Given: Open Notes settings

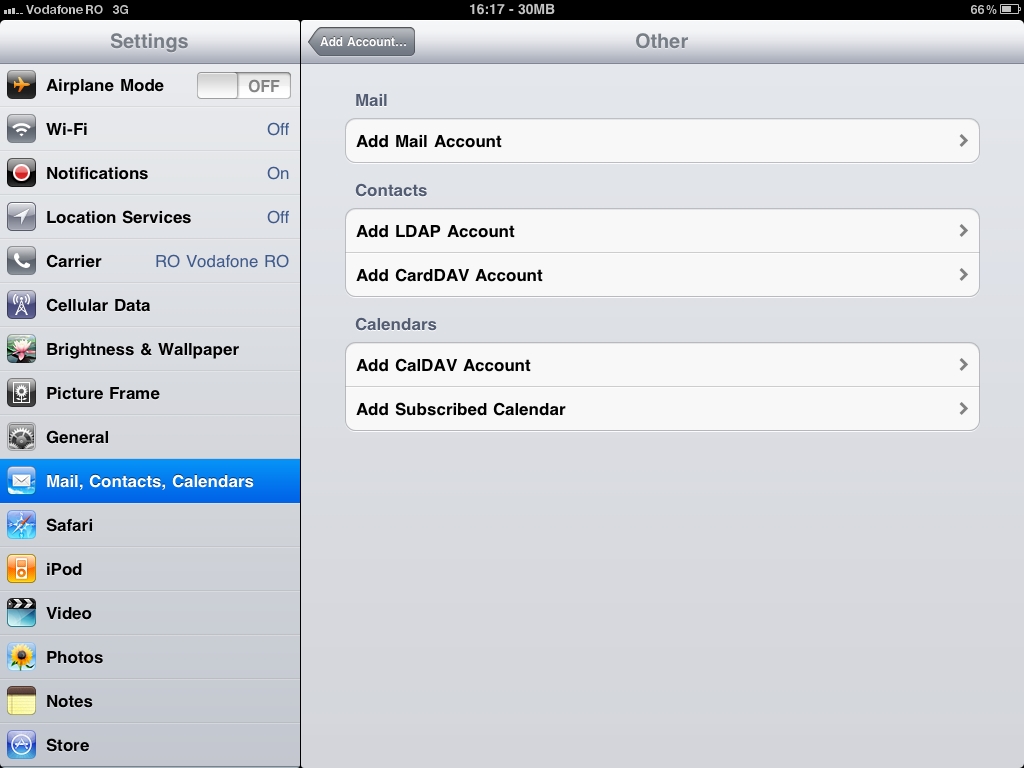Looking at the screenshot, I should click(150, 701).
